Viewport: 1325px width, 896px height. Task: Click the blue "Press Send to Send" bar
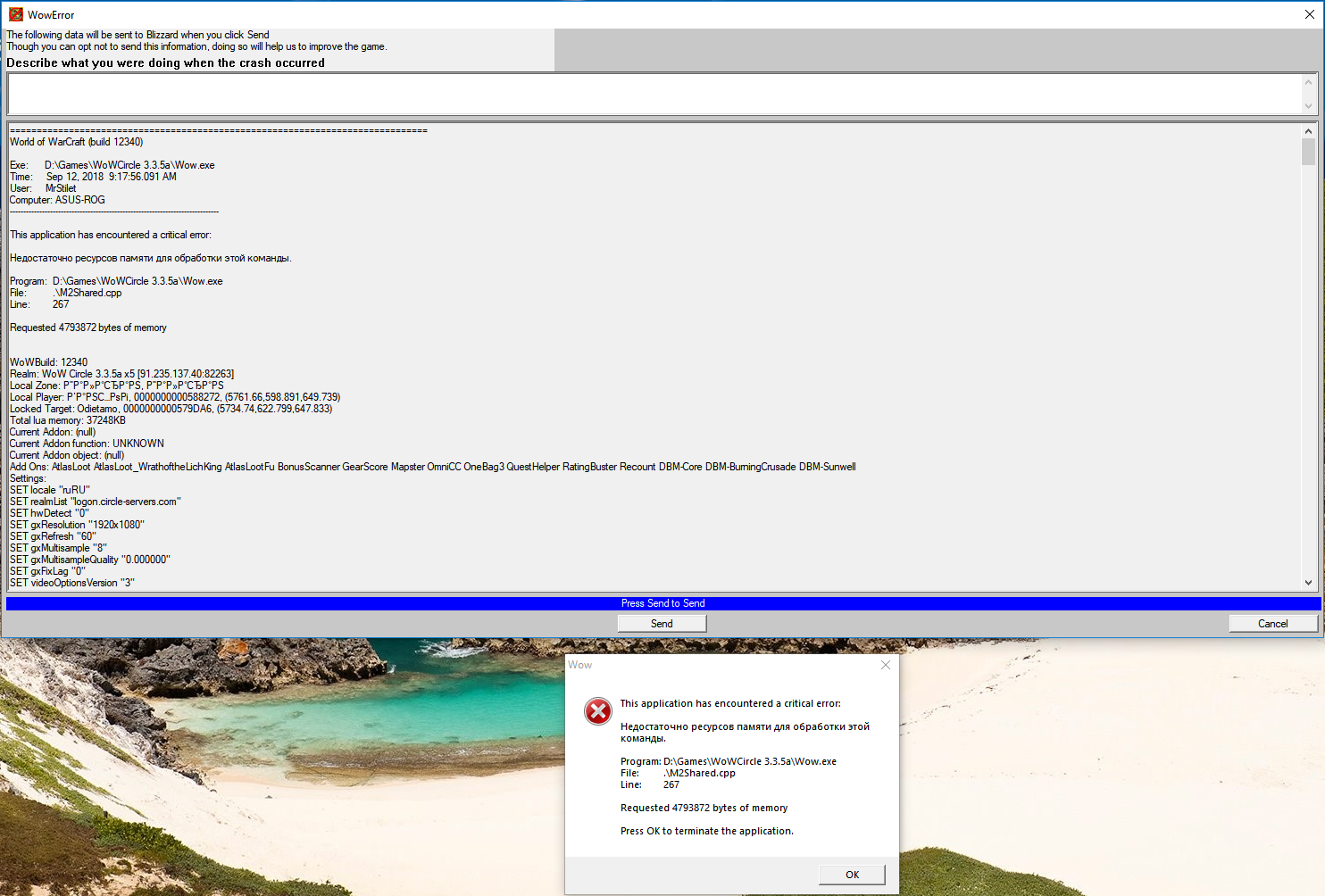coord(662,603)
